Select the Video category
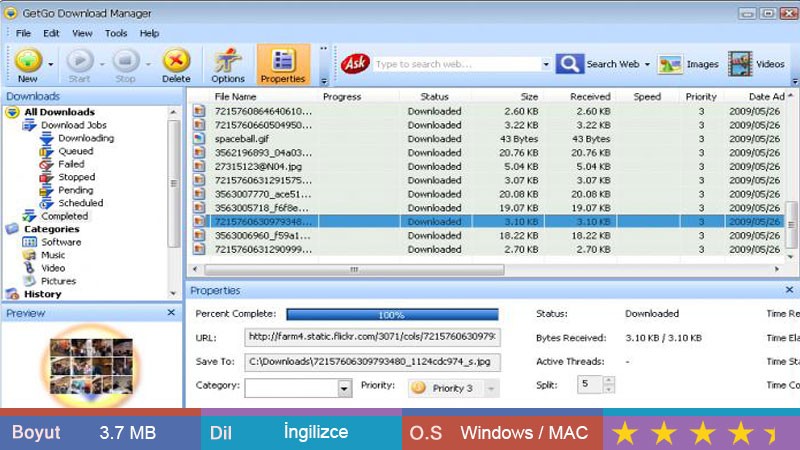The width and height of the screenshot is (800, 450). point(53,268)
